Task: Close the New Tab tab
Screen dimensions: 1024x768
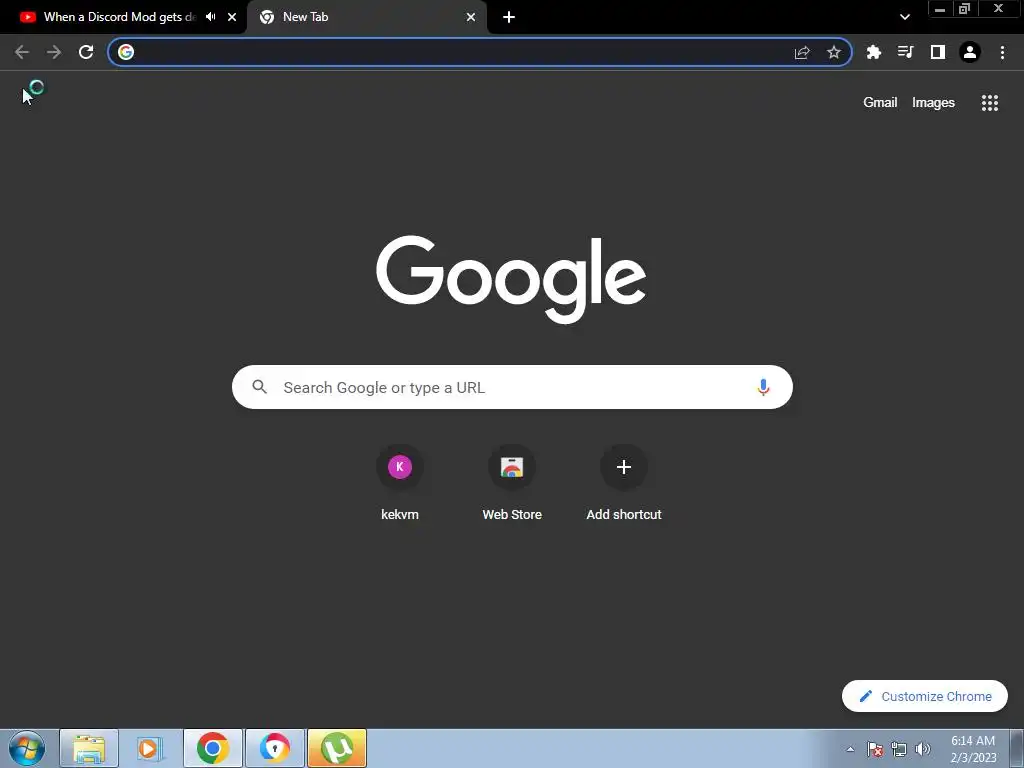Action: 471,17
